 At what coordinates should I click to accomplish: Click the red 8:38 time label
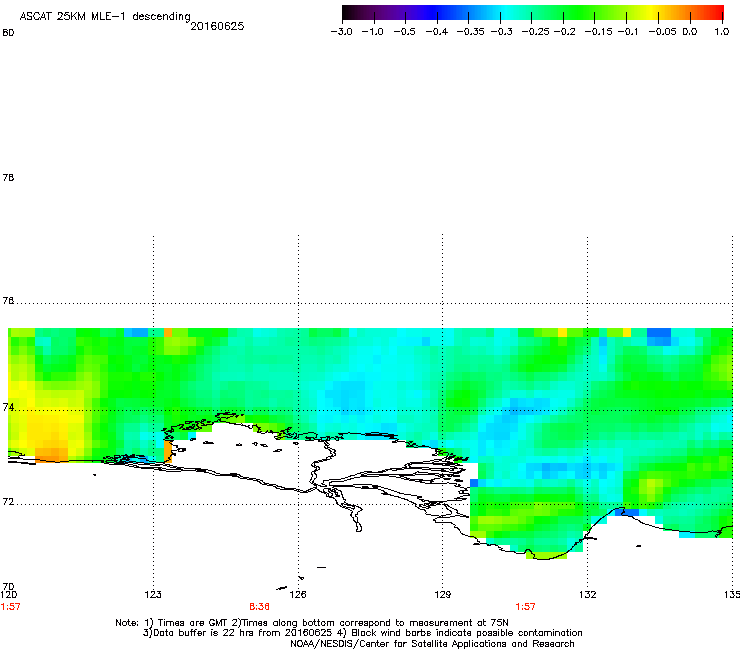coord(260,607)
